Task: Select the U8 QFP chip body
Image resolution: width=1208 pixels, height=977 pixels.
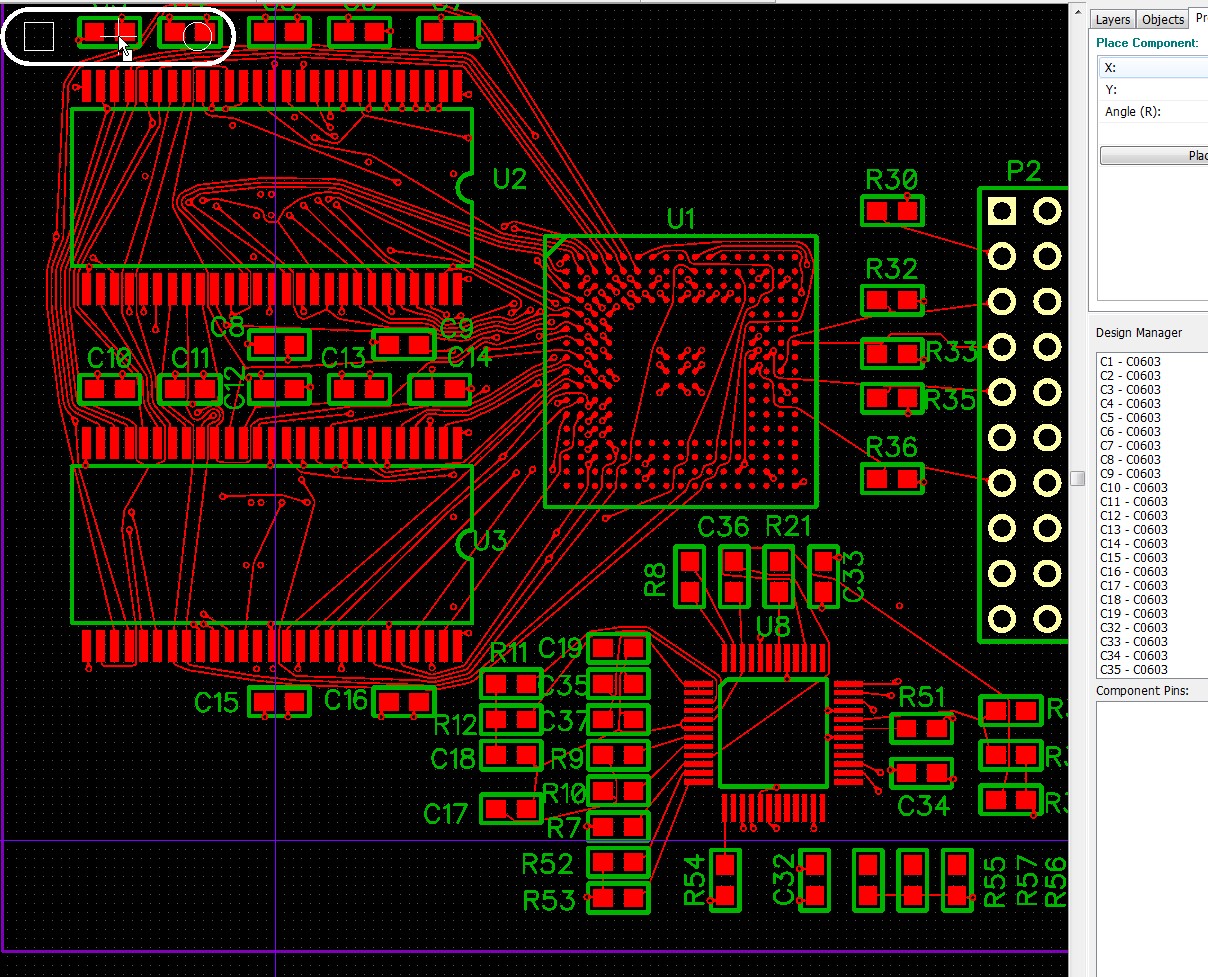Action: pos(774,733)
